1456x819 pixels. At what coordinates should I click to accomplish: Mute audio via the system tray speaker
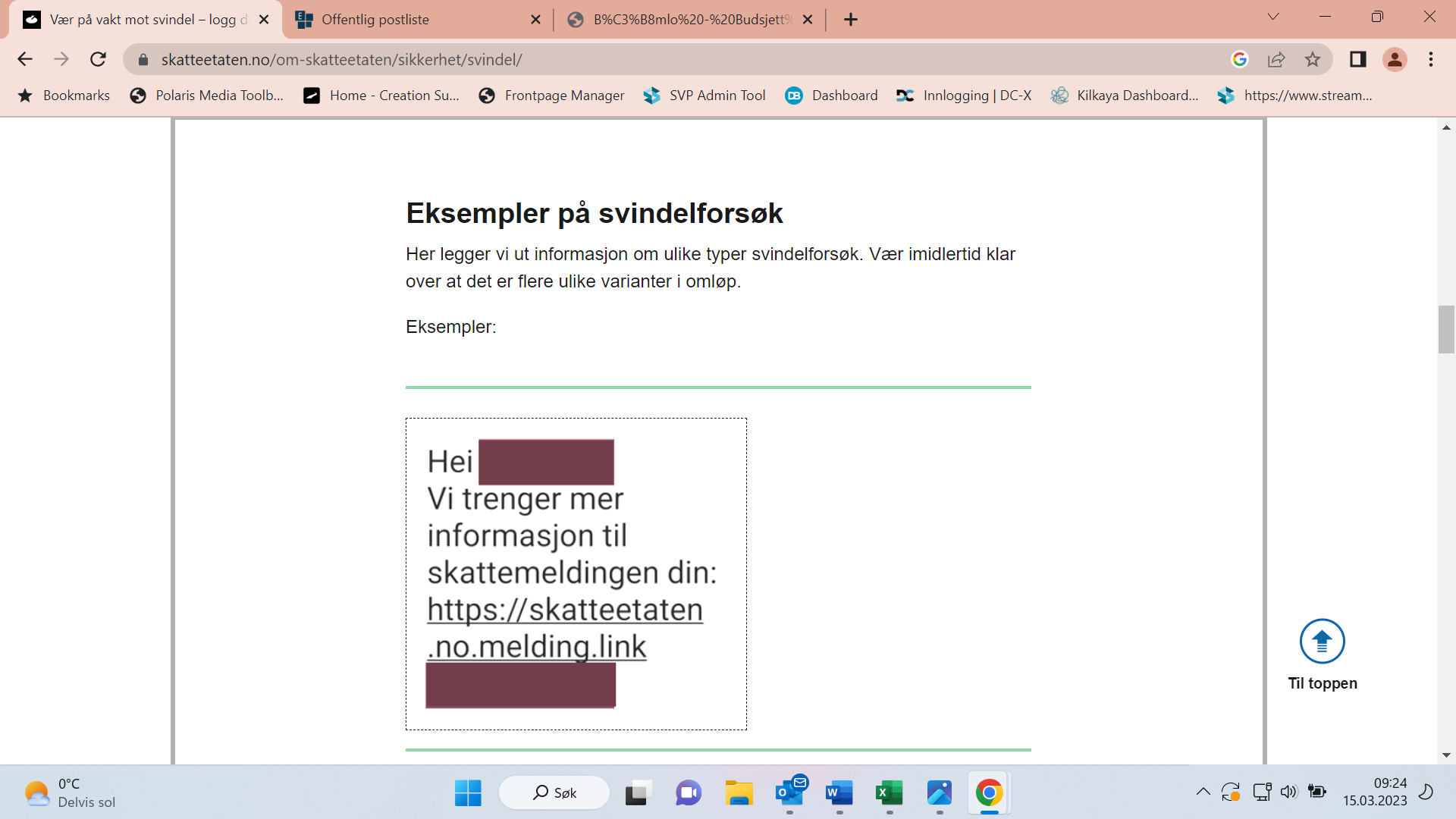[1289, 792]
